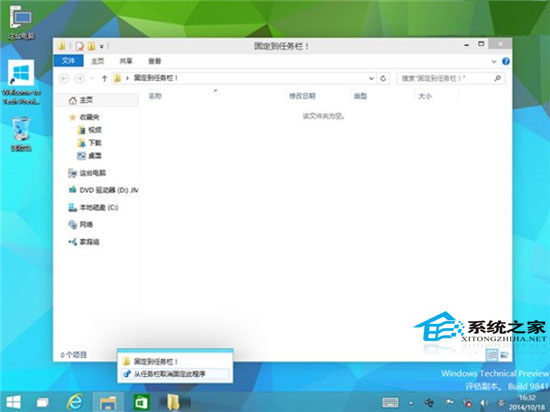This screenshot has height=412, width=550.
Task: Open Windows Store from taskbar
Action: [x=141, y=402]
